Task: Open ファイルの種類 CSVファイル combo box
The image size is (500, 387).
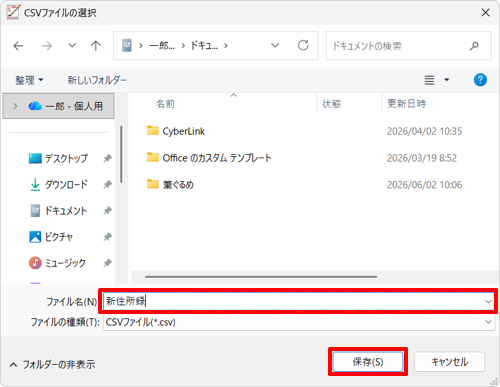Action: tap(299, 322)
